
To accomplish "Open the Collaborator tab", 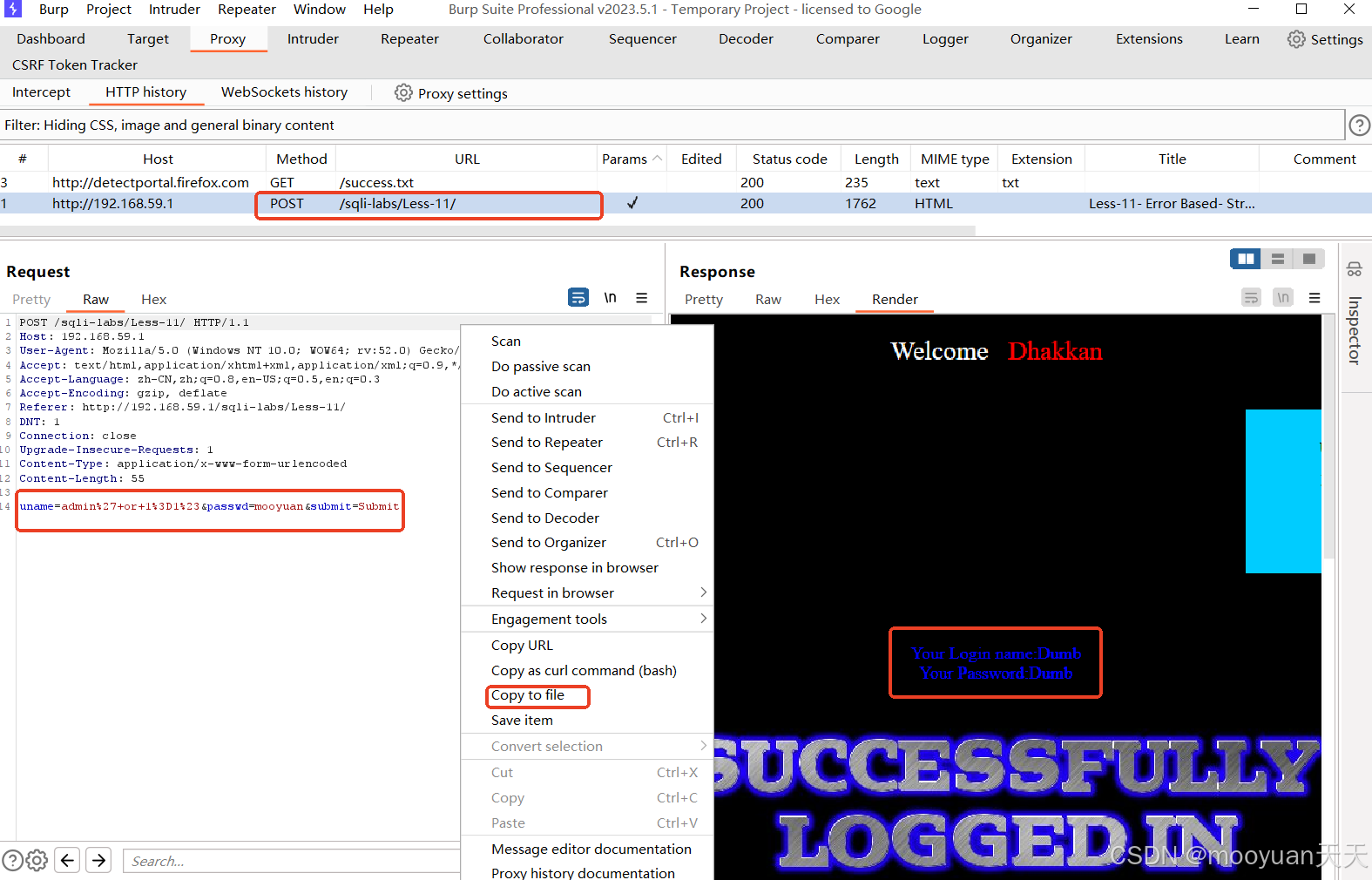I will pyautogui.click(x=524, y=39).
